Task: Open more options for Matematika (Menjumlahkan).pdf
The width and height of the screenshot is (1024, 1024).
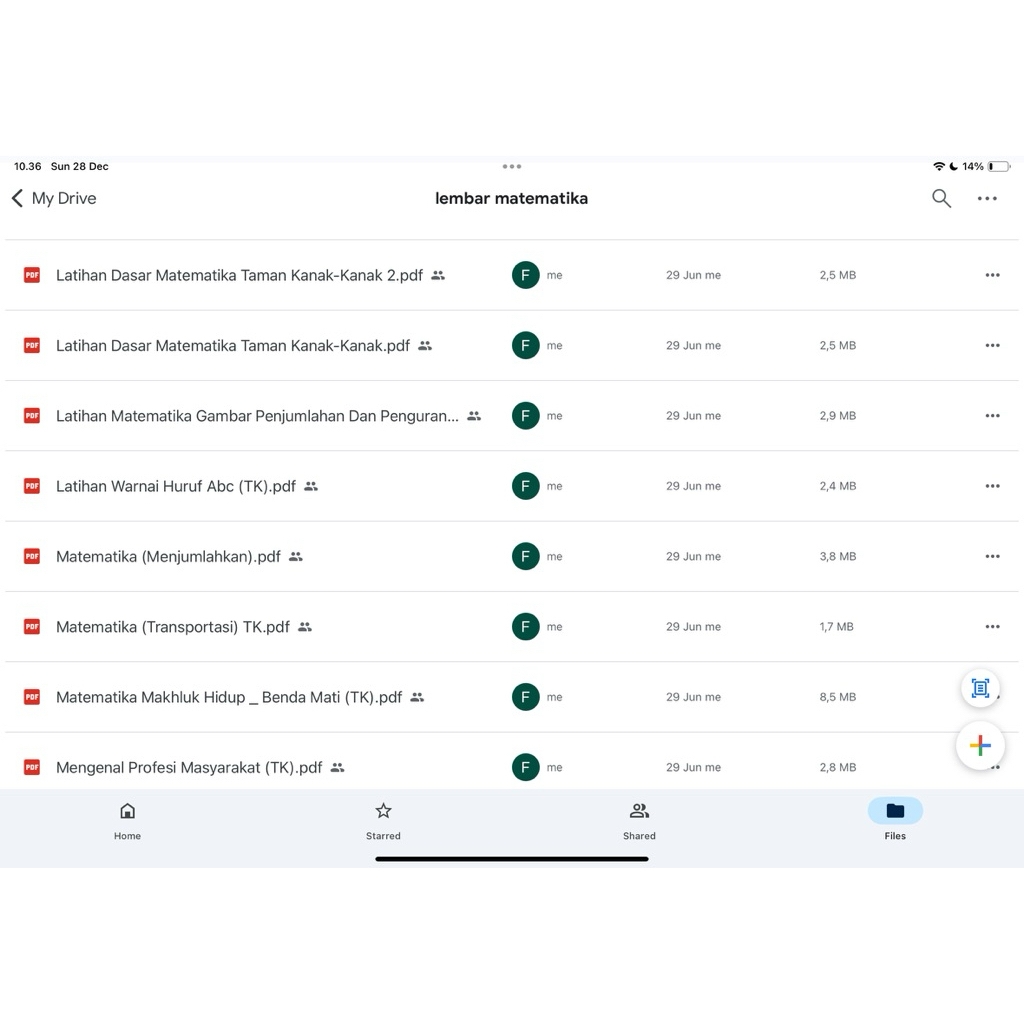Action: (x=992, y=556)
